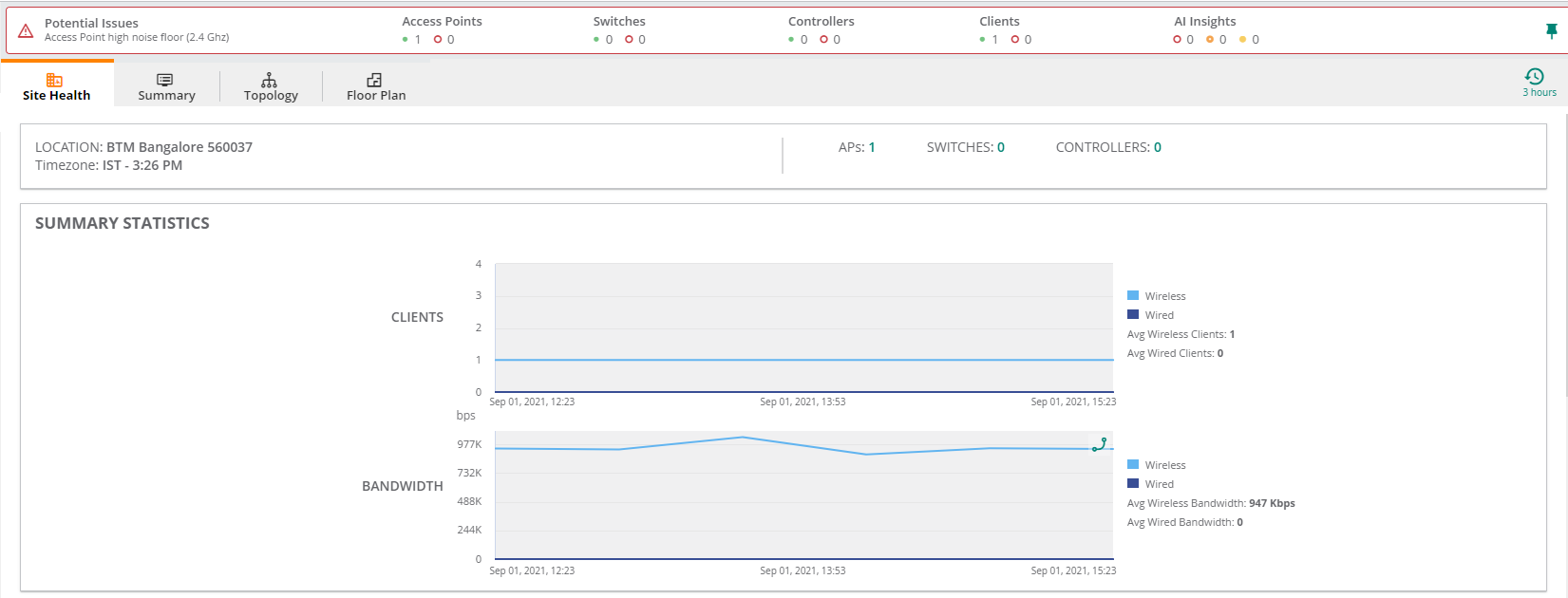Open the APs count link showing 1
The image size is (1568, 598).
[872, 147]
